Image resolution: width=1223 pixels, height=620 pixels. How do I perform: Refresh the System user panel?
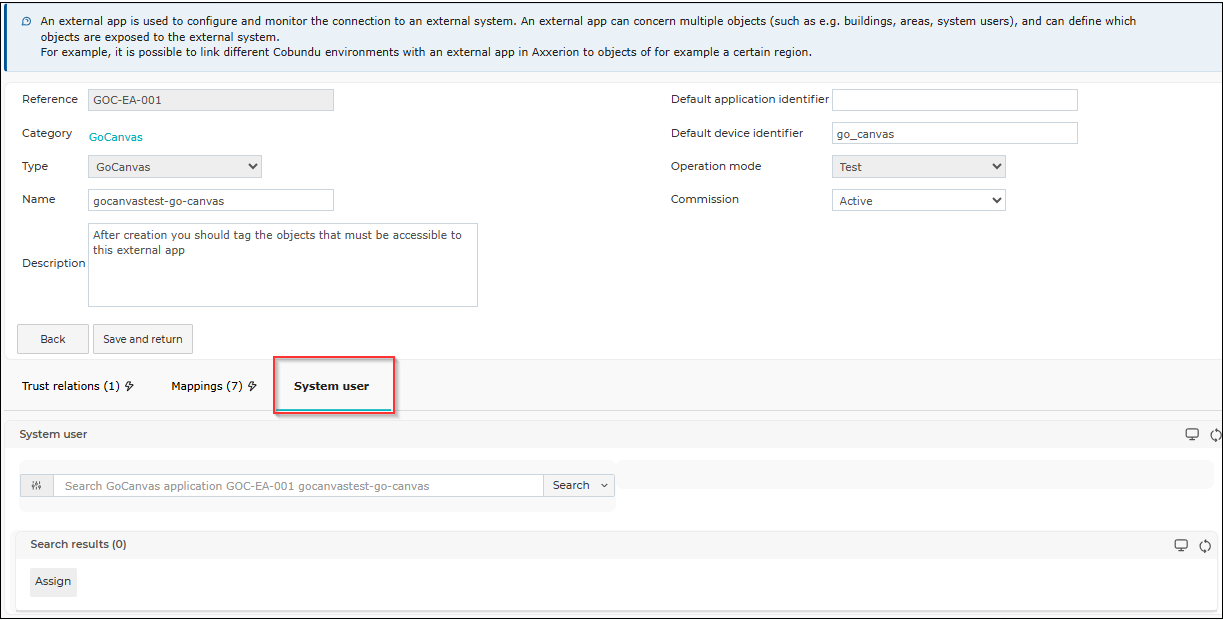coord(1215,435)
